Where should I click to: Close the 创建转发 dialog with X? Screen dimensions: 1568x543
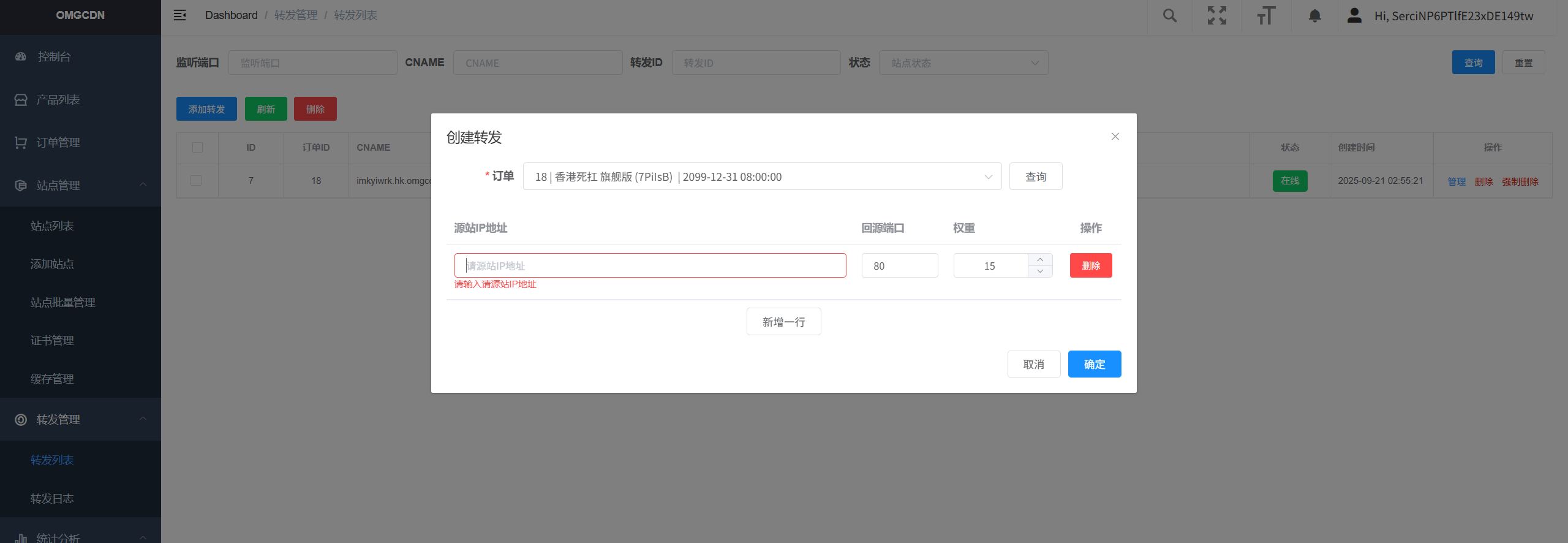[x=1115, y=137]
